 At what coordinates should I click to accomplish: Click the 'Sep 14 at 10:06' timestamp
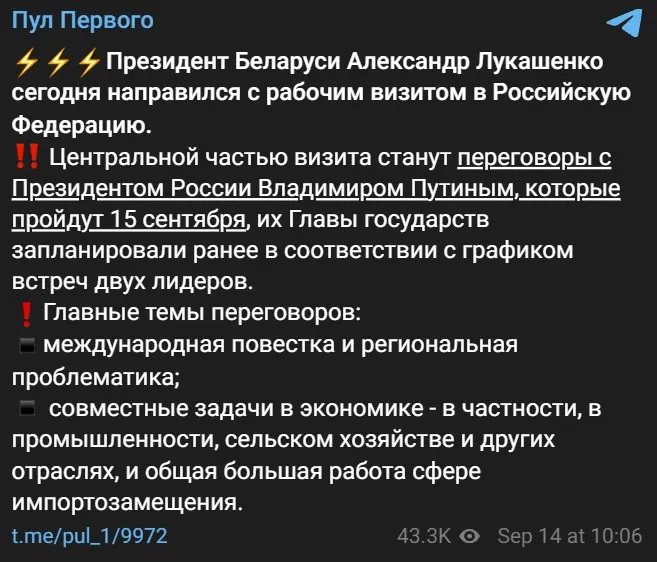(569, 536)
